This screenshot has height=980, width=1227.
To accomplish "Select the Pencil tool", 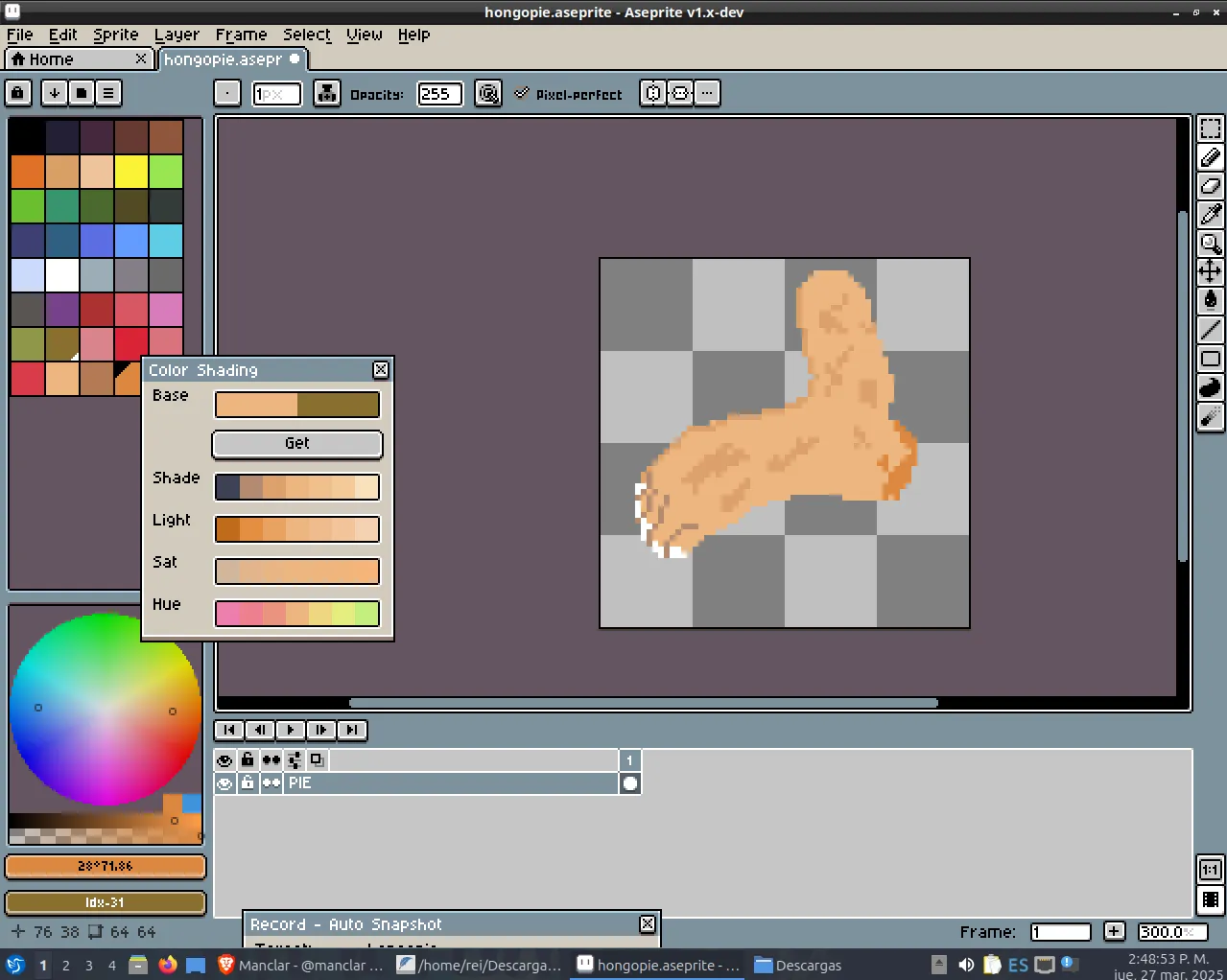I will tap(1211, 157).
